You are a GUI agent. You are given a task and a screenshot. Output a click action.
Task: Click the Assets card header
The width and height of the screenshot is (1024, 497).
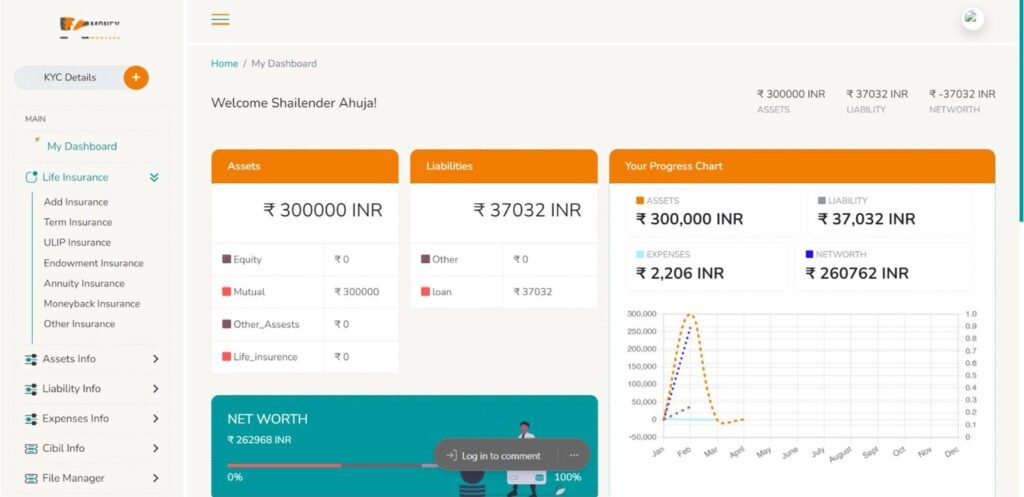[305, 167]
